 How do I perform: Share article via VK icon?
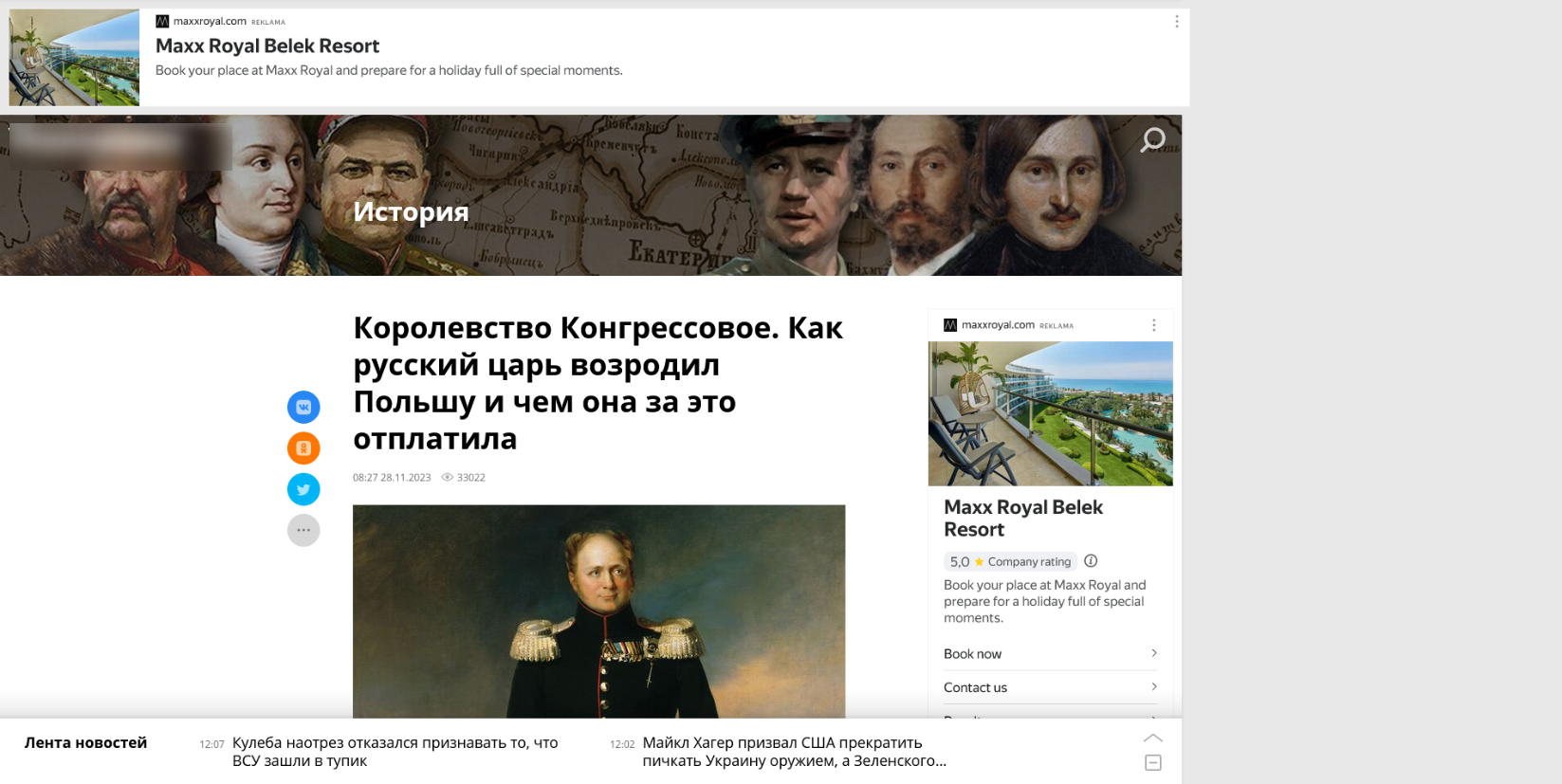(303, 407)
